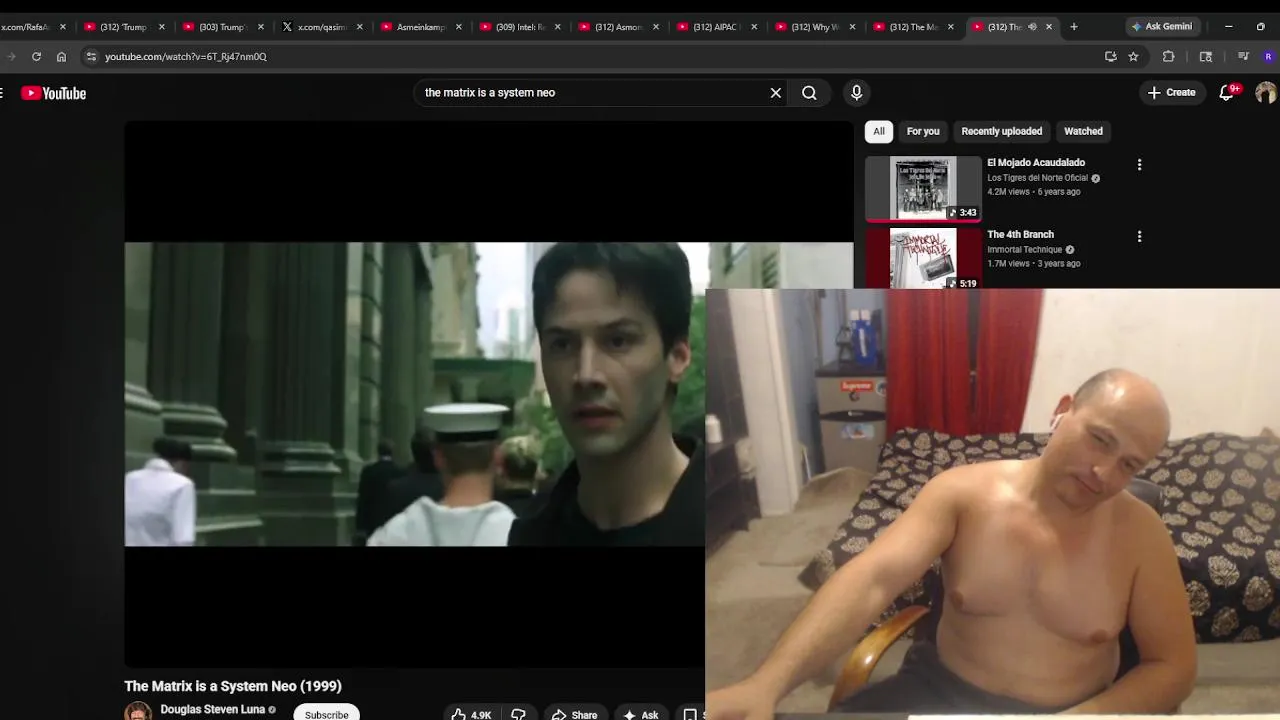Open YouTube notifications bell
The width and height of the screenshot is (1280, 720).
(1227, 93)
